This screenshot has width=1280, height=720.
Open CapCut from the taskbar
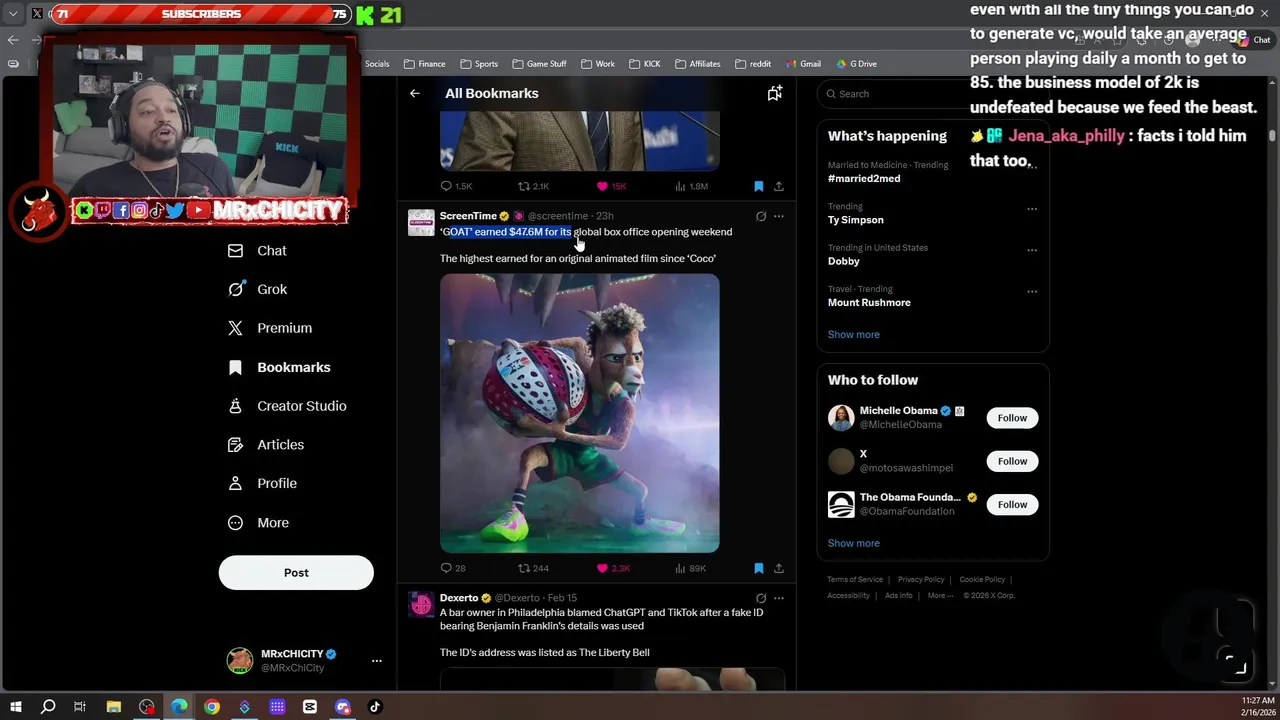coord(310,707)
